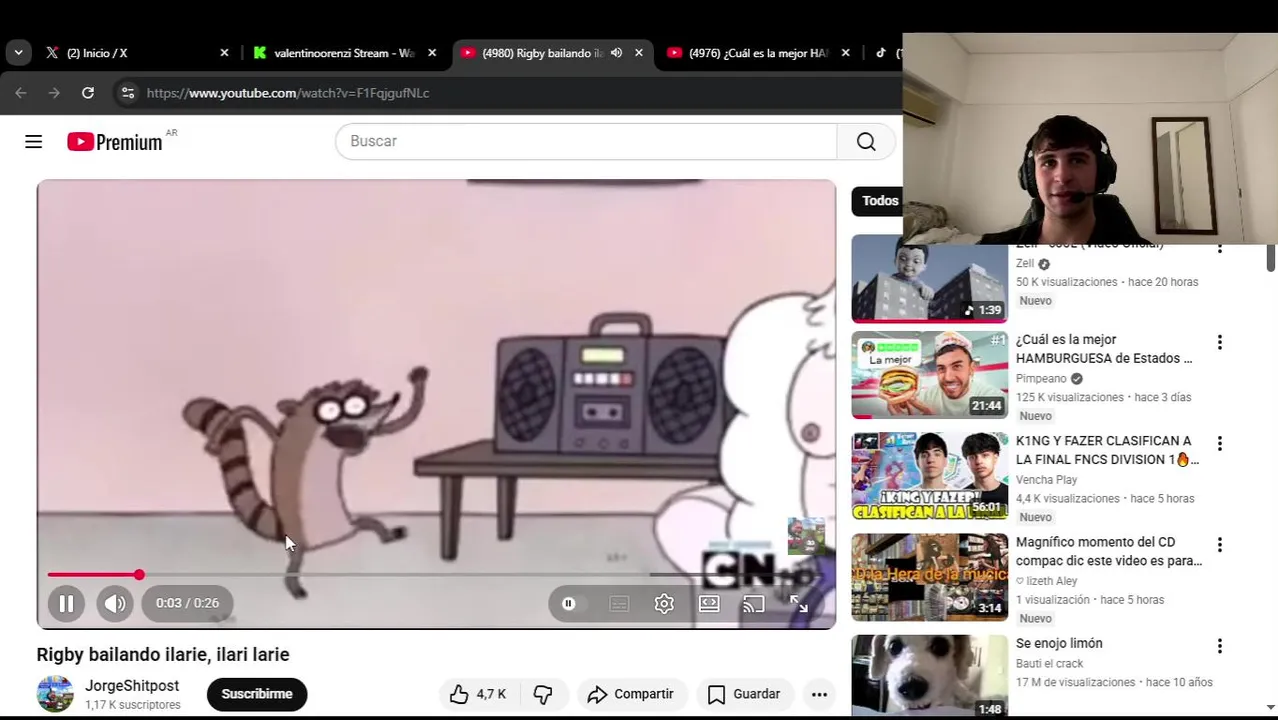Close the Rigby bailando tab
Screen dimensions: 1278x720
[639, 53]
